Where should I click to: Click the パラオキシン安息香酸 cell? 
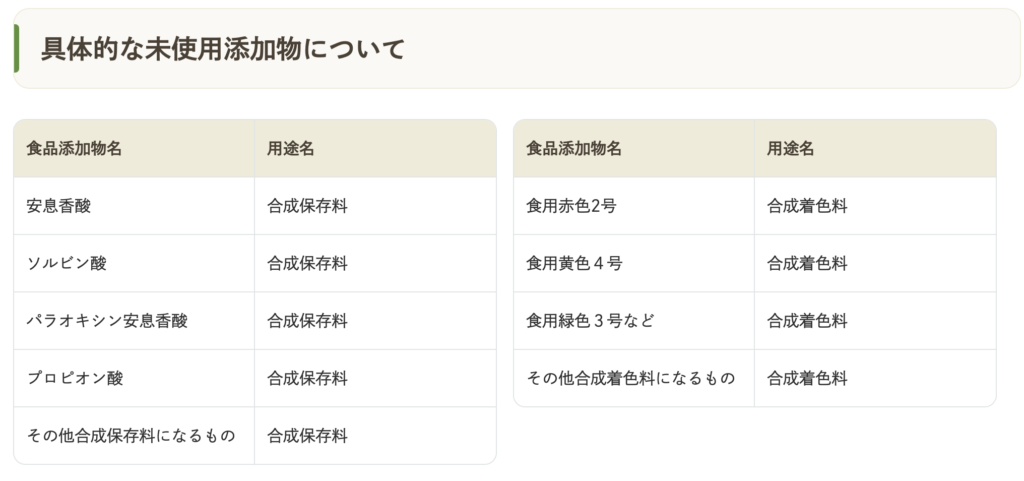(107, 321)
